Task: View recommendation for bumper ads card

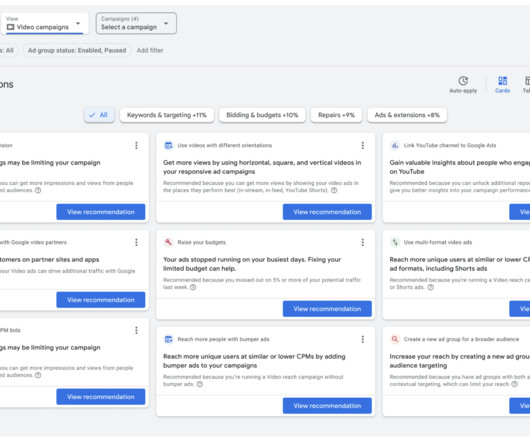Action: [x=327, y=406]
